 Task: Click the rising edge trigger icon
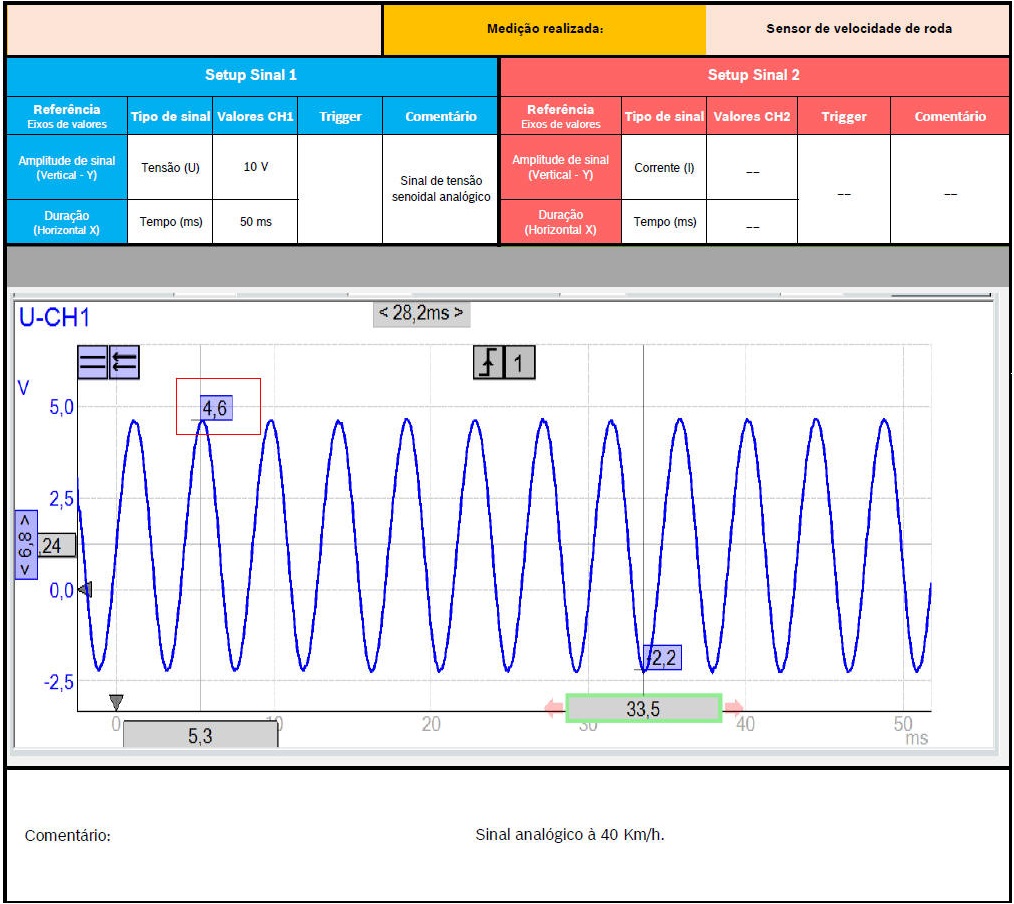tap(487, 363)
